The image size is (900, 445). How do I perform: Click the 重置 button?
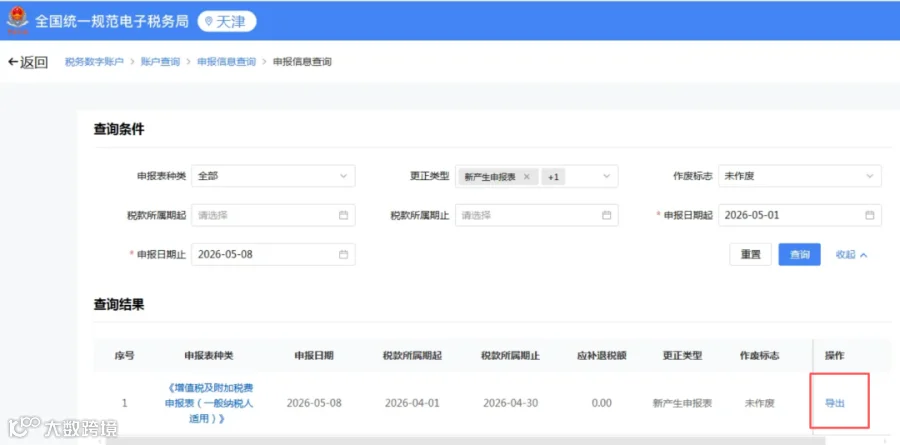pyautogui.click(x=750, y=254)
